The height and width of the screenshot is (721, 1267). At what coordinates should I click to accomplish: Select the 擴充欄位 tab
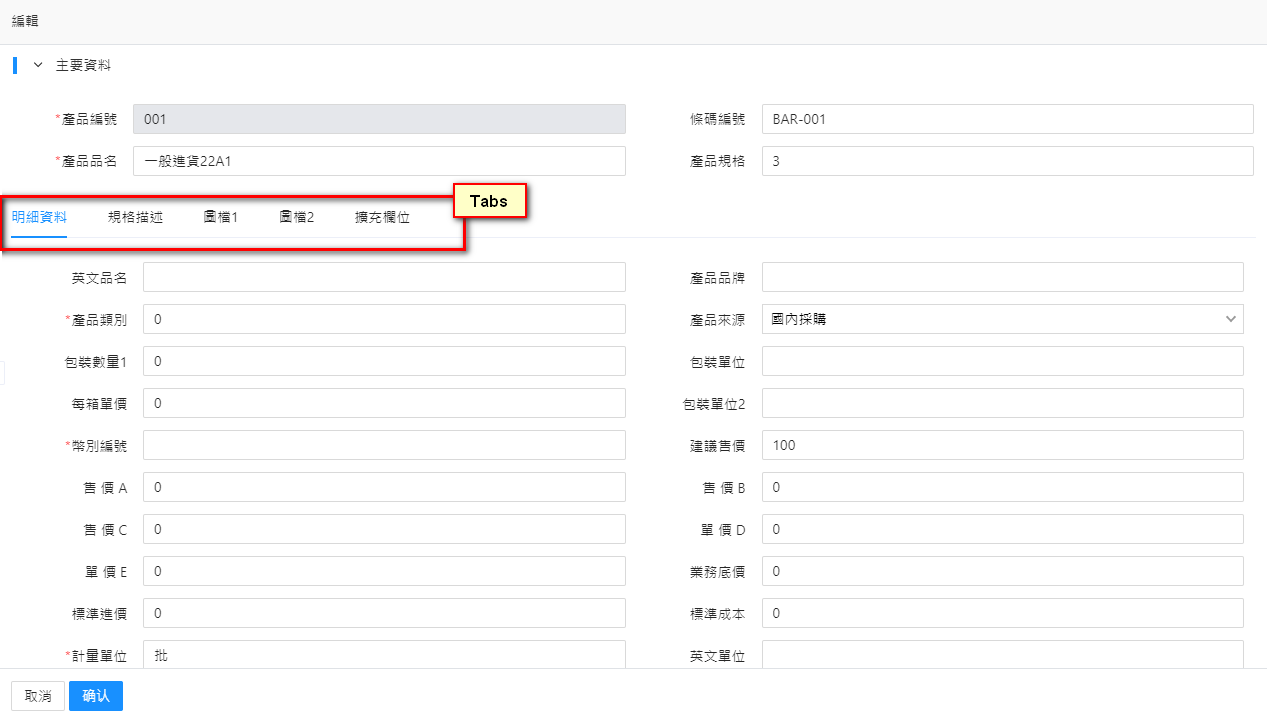[382, 217]
